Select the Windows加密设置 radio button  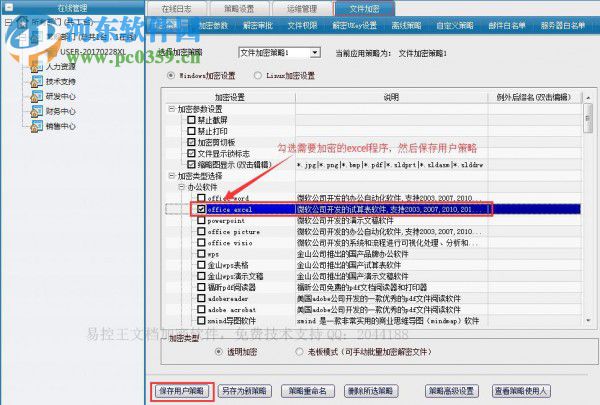point(171,75)
